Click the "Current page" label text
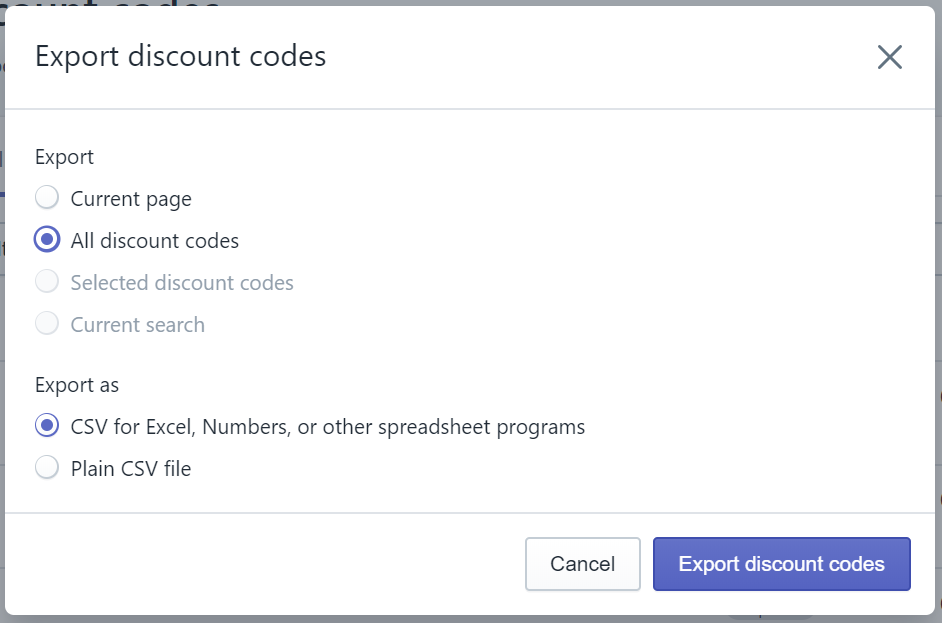 pyautogui.click(x=131, y=199)
